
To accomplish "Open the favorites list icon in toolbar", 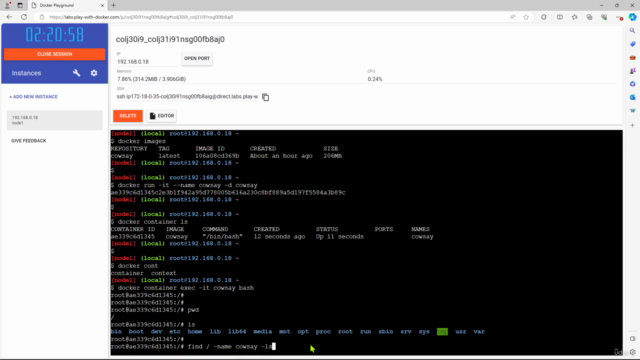I will [x=575, y=17].
